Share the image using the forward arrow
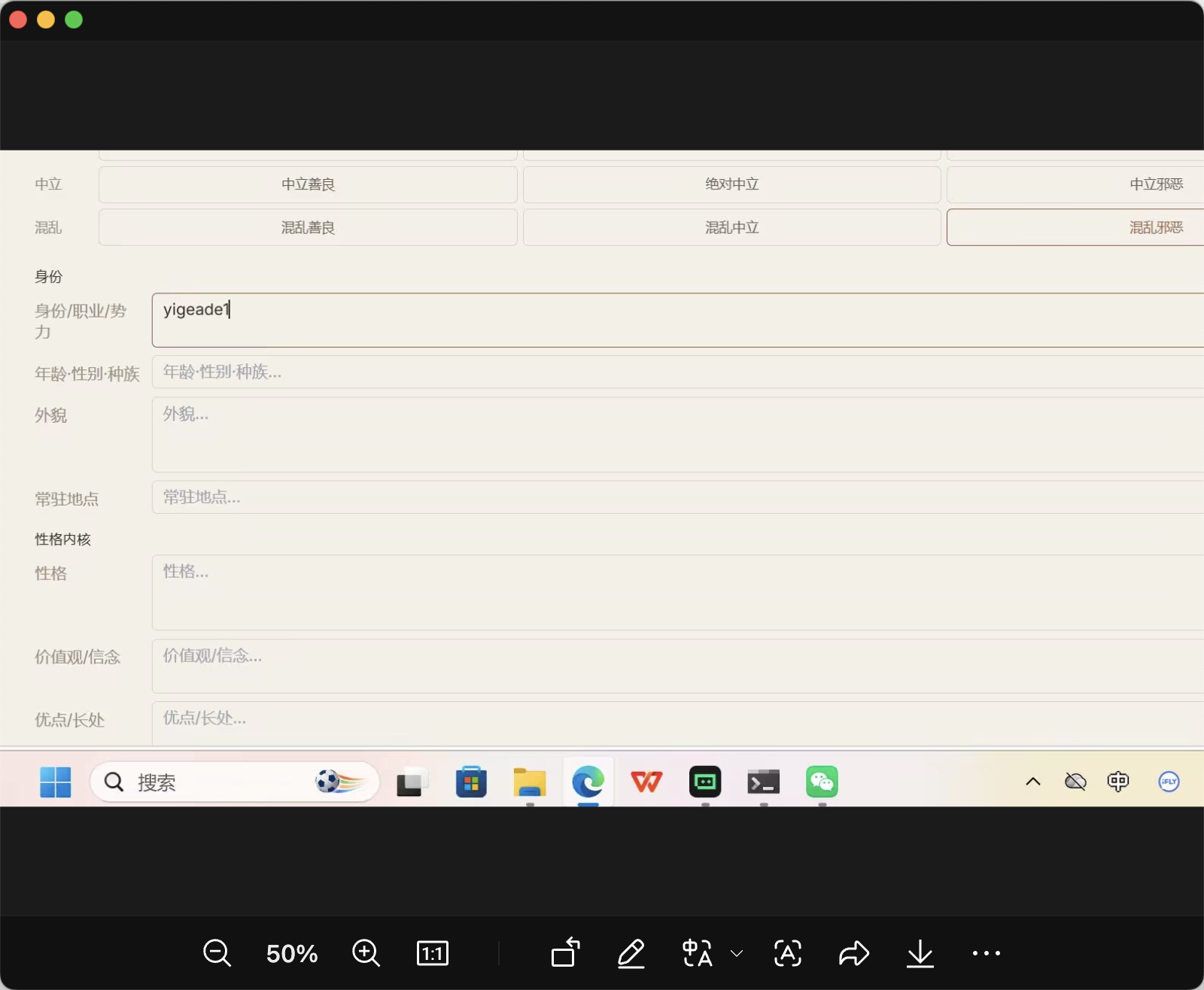1204x990 pixels. coord(854,953)
